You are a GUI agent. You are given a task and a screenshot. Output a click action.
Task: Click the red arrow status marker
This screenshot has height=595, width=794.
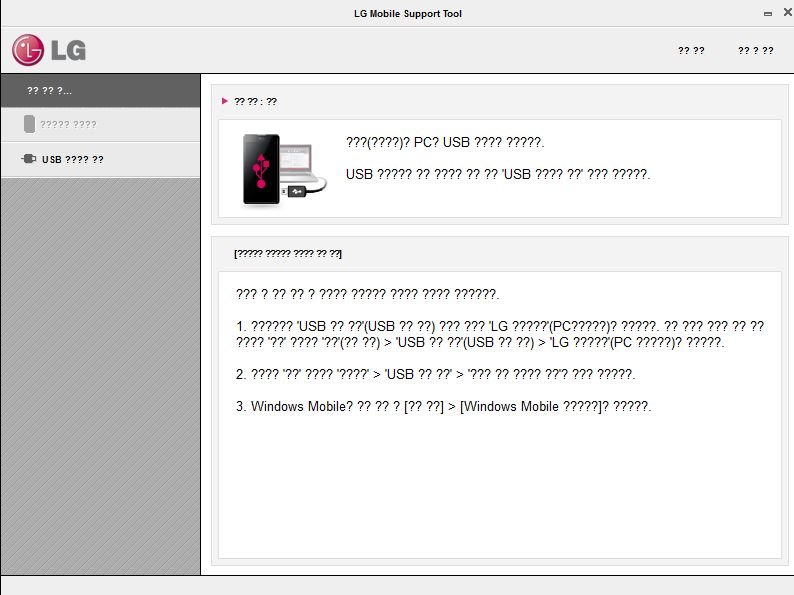(x=225, y=101)
